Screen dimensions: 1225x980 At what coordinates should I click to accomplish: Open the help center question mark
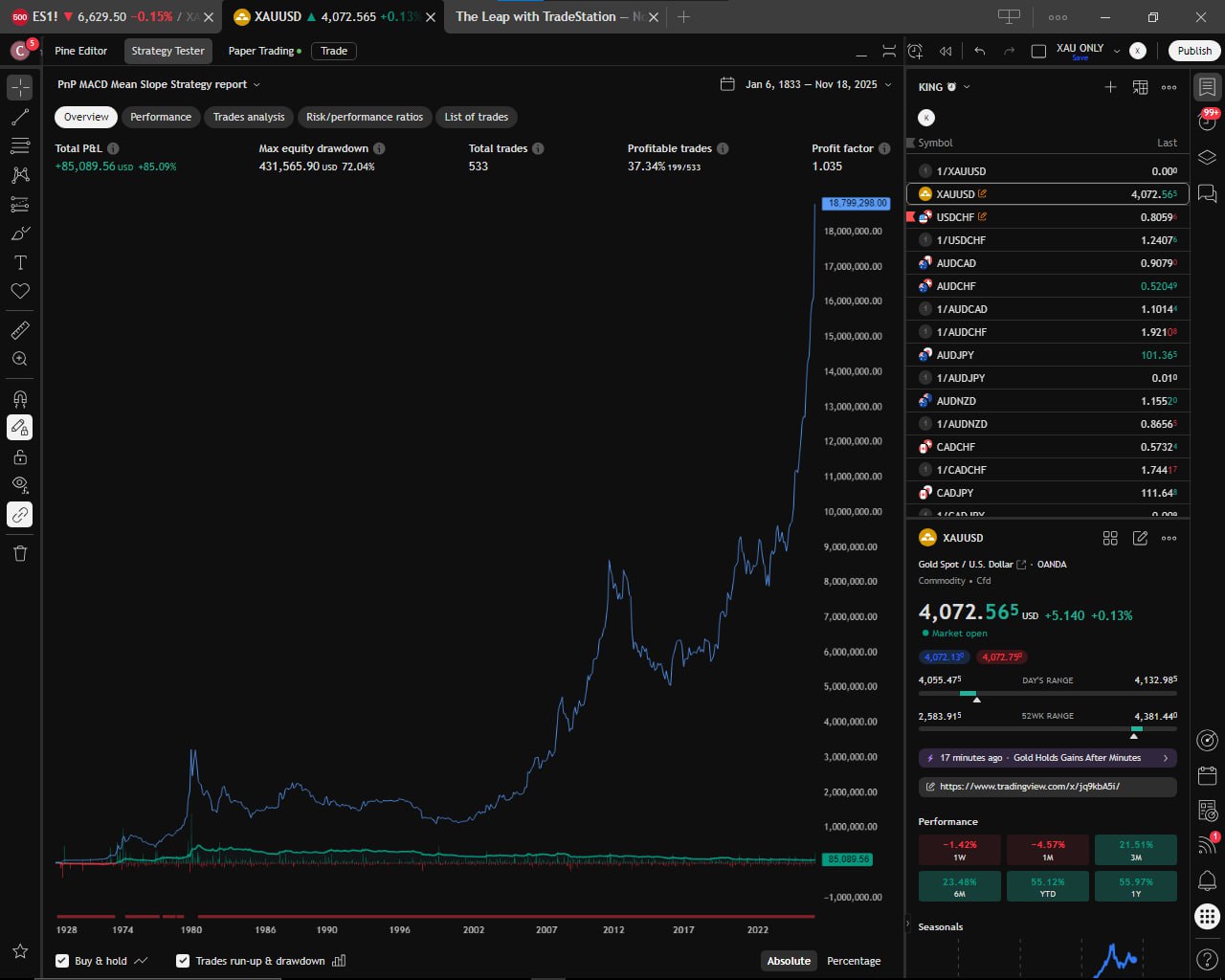point(1208,958)
